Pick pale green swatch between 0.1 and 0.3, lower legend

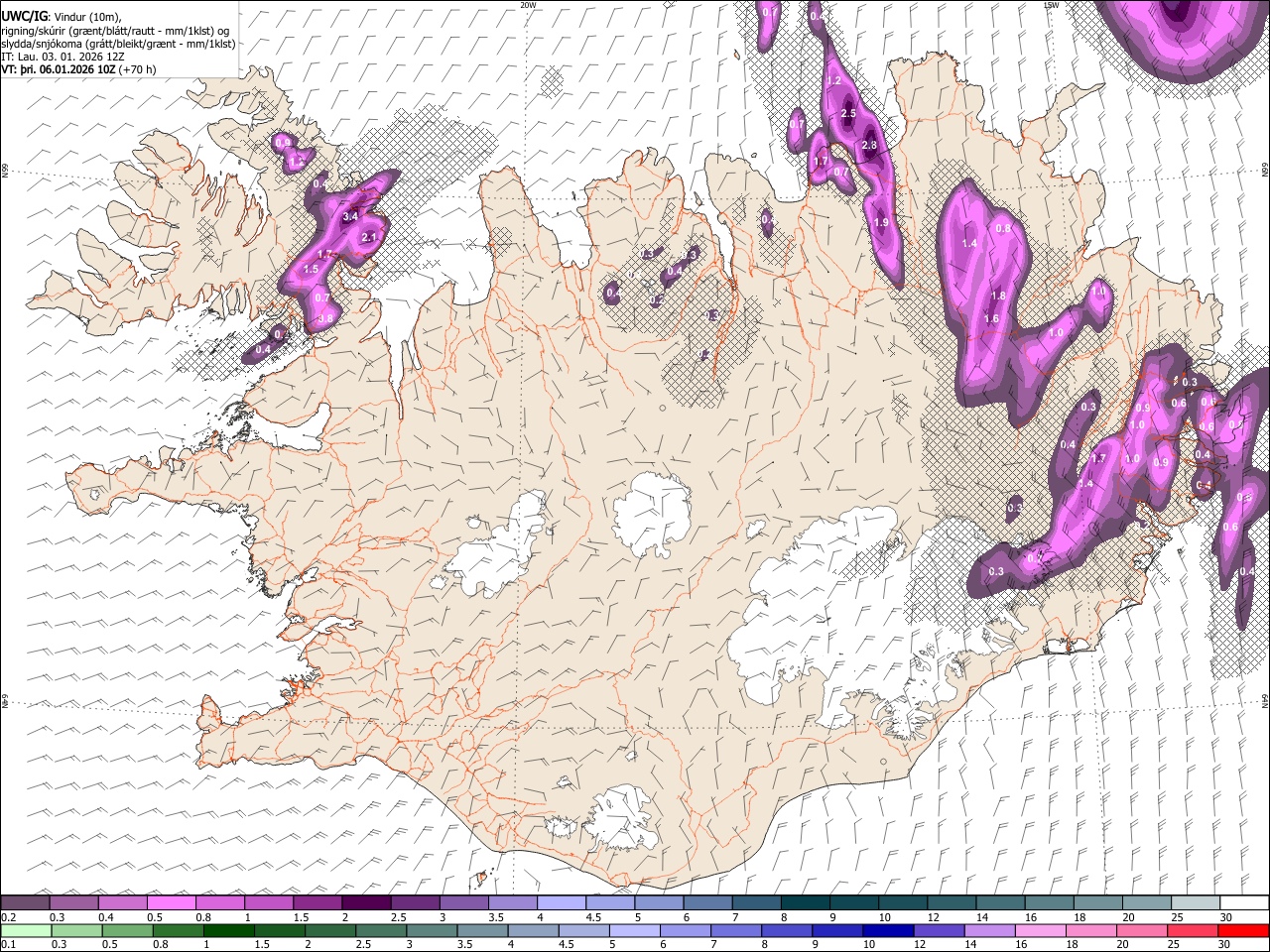[25, 930]
